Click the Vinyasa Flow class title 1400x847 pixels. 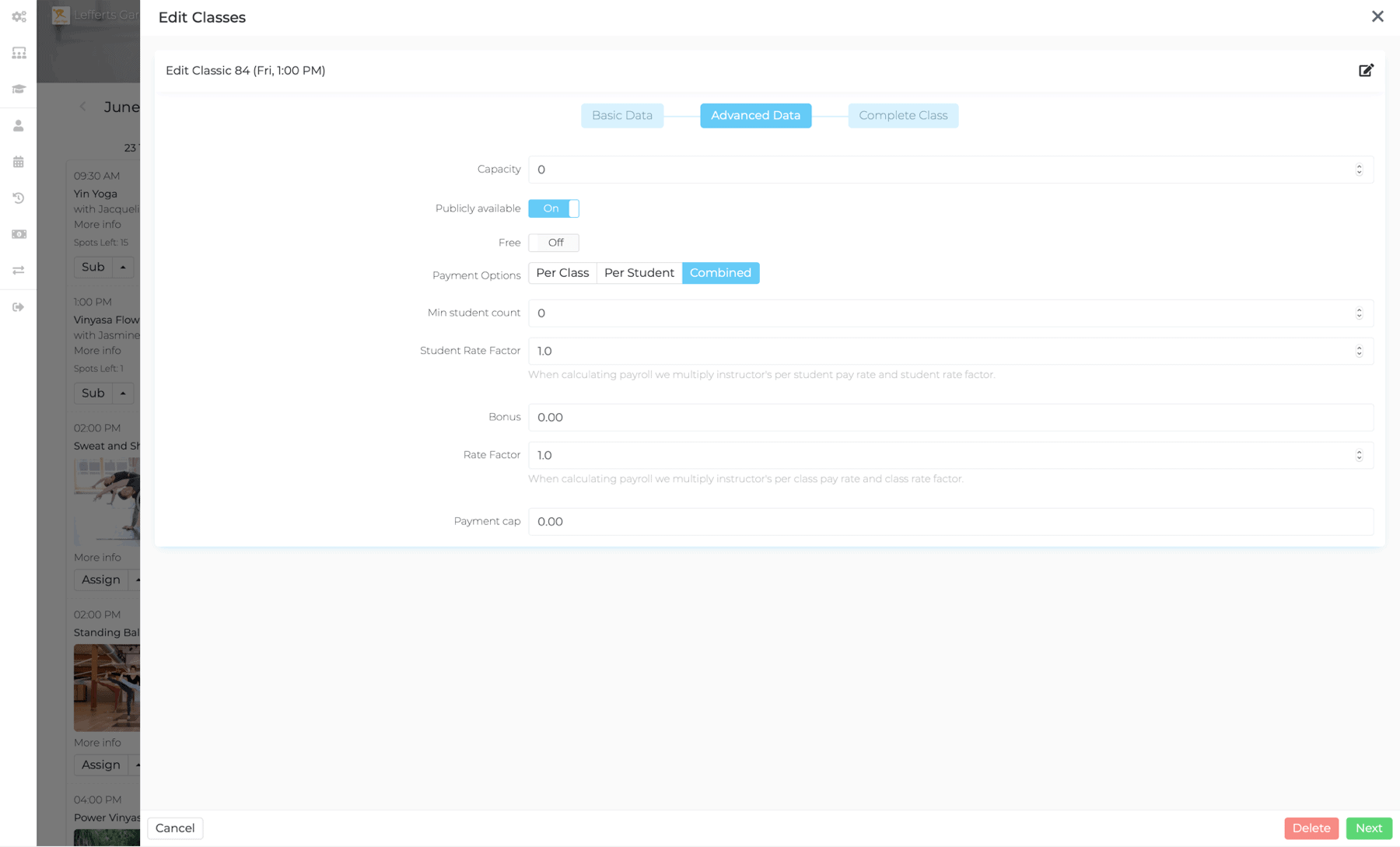107,320
